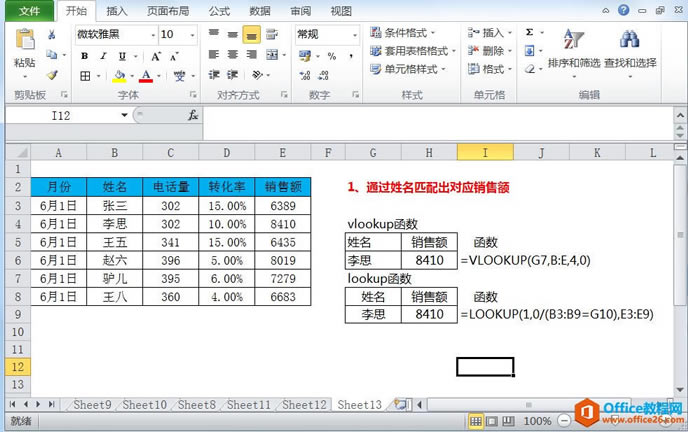This screenshot has width=688, height=432.
Task: Click 删除 cells button
Action: (489, 51)
